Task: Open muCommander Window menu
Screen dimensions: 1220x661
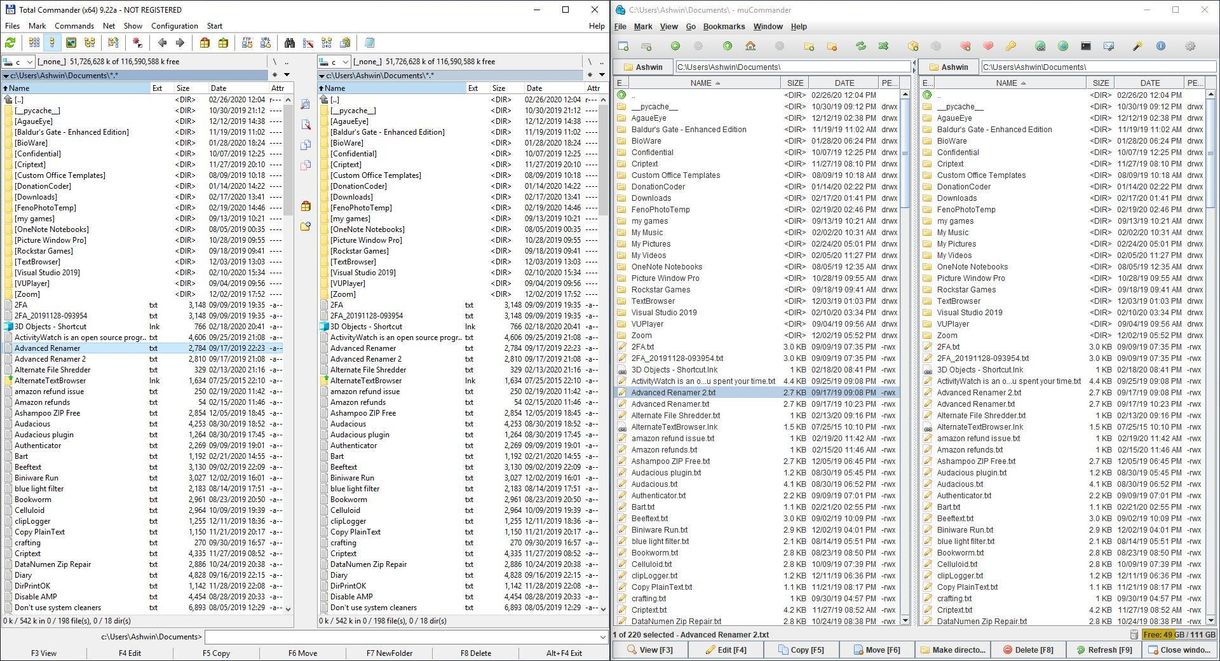Action: tap(768, 27)
